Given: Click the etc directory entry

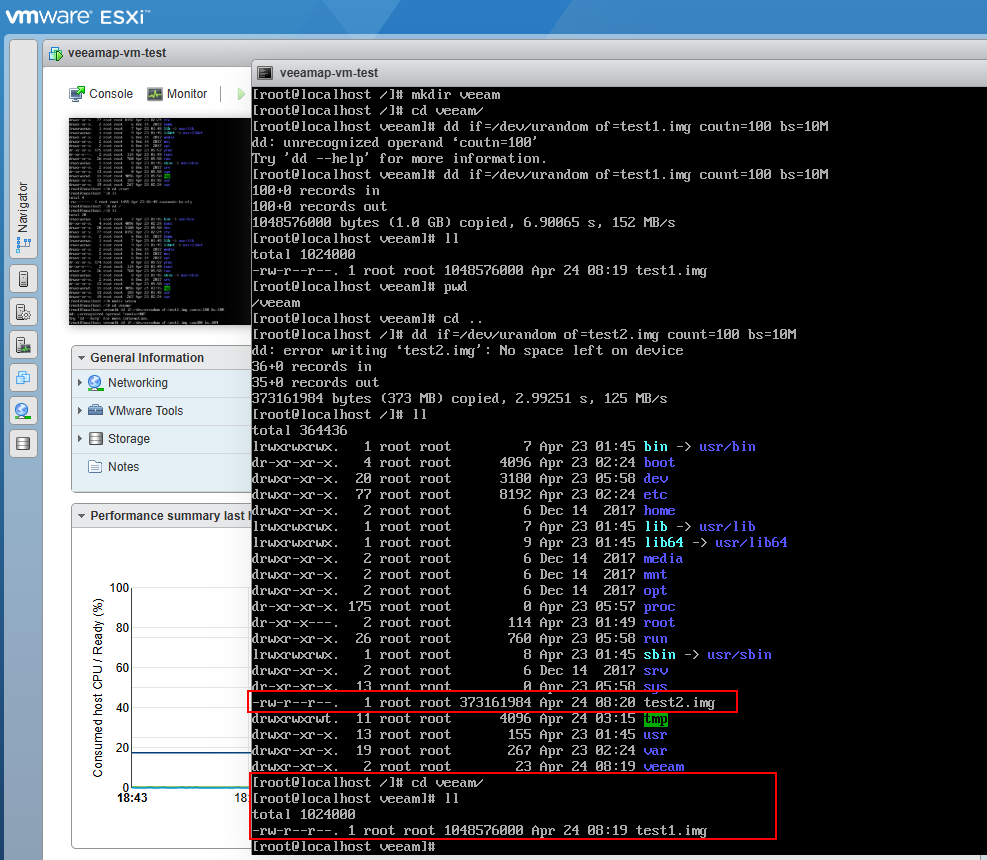Looking at the screenshot, I should click(655, 495).
